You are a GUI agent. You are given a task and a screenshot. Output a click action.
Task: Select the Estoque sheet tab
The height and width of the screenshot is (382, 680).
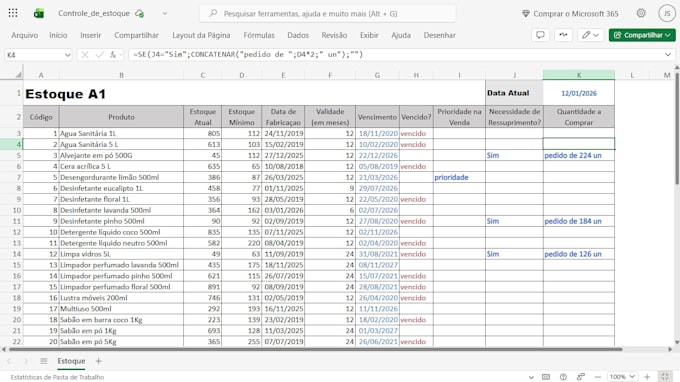(71, 361)
